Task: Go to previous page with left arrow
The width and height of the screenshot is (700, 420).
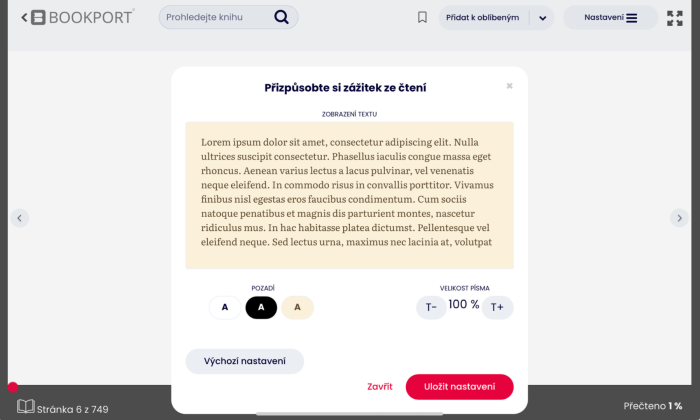Action: [x=20, y=218]
